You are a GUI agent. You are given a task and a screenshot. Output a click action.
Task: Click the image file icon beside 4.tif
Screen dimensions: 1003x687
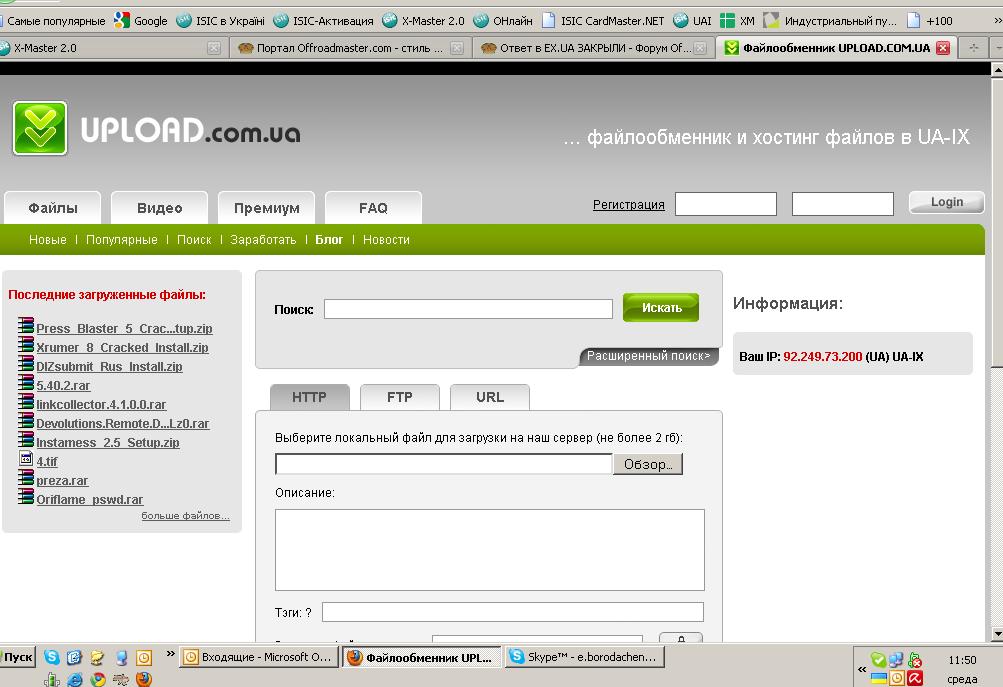click(27, 461)
